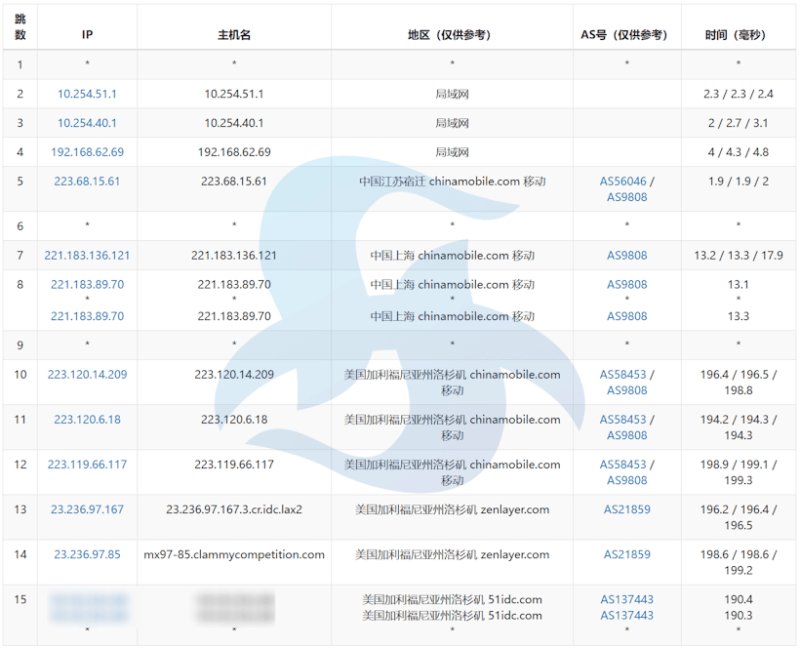The image size is (800, 648).
Task: Open IP link 221.183.136.121
Action: (87, 255)
